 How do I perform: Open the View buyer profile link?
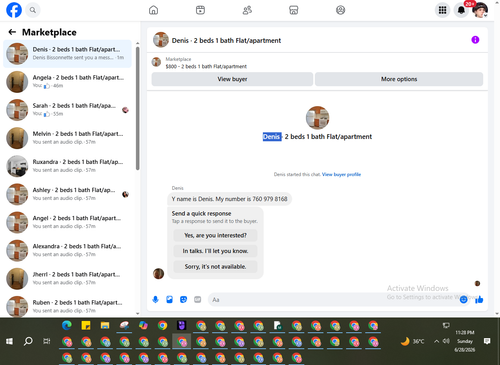341,174
